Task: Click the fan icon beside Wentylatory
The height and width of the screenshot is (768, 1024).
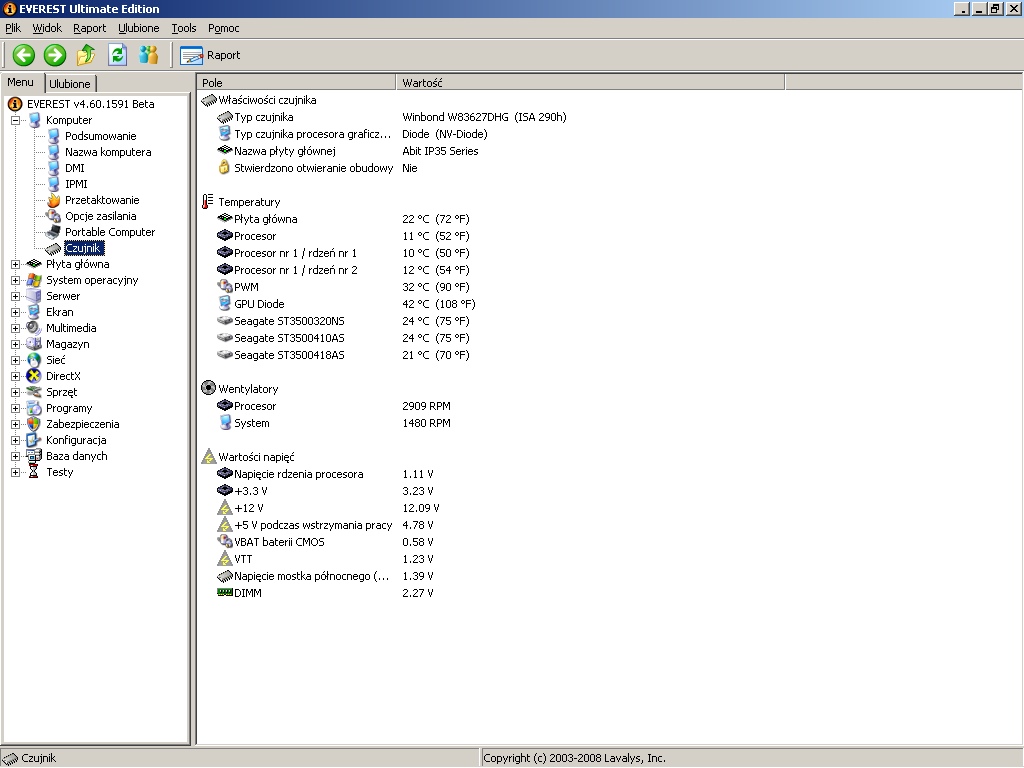Action: click(x=208, y=389)
